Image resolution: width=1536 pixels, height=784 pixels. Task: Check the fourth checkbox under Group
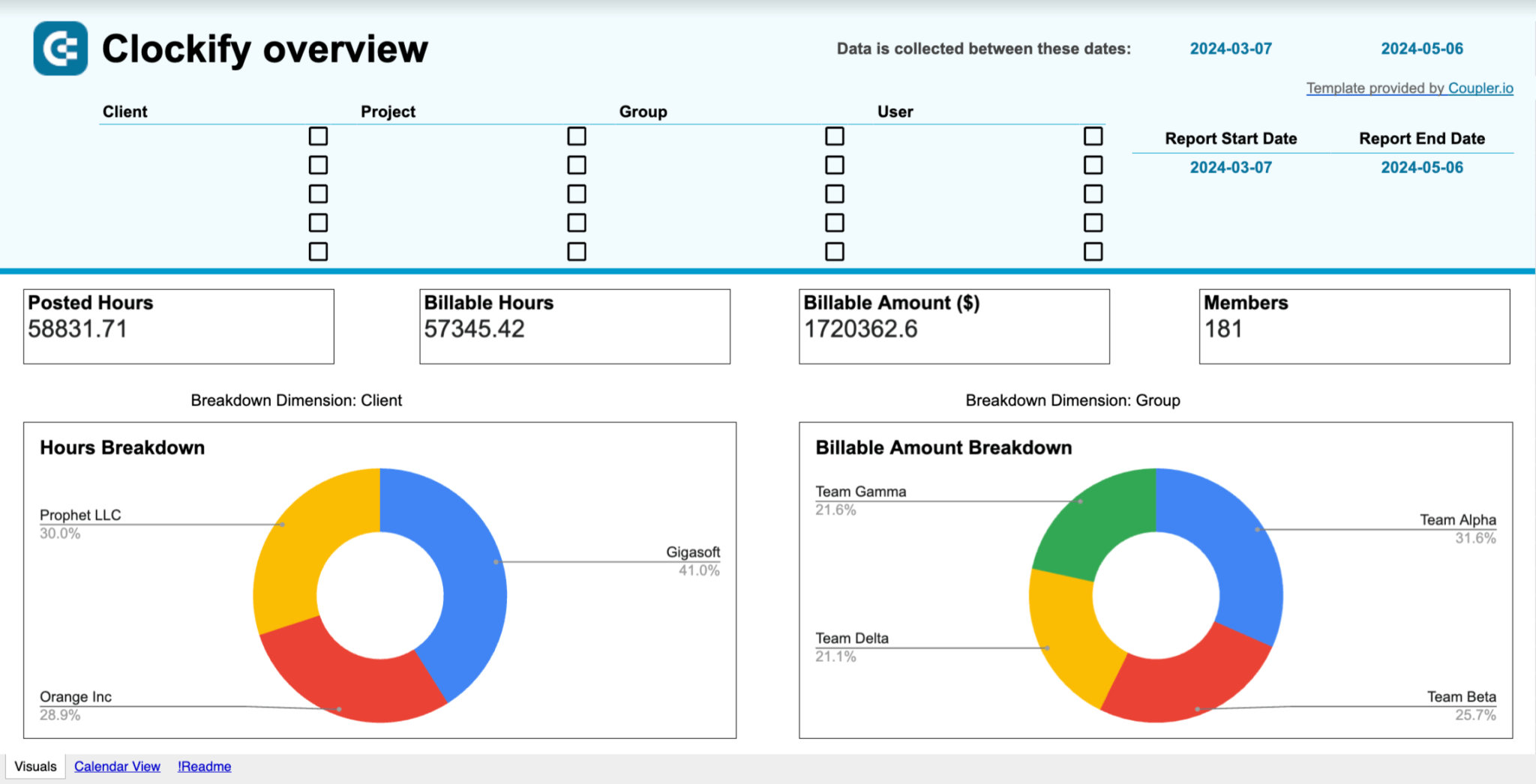[x=834, y=222]
